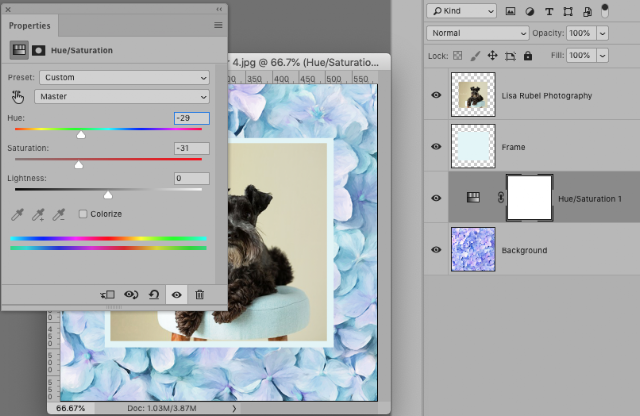Filter layers by smart objects
This screenshot has width=640, height=416.
coord(587,11)
